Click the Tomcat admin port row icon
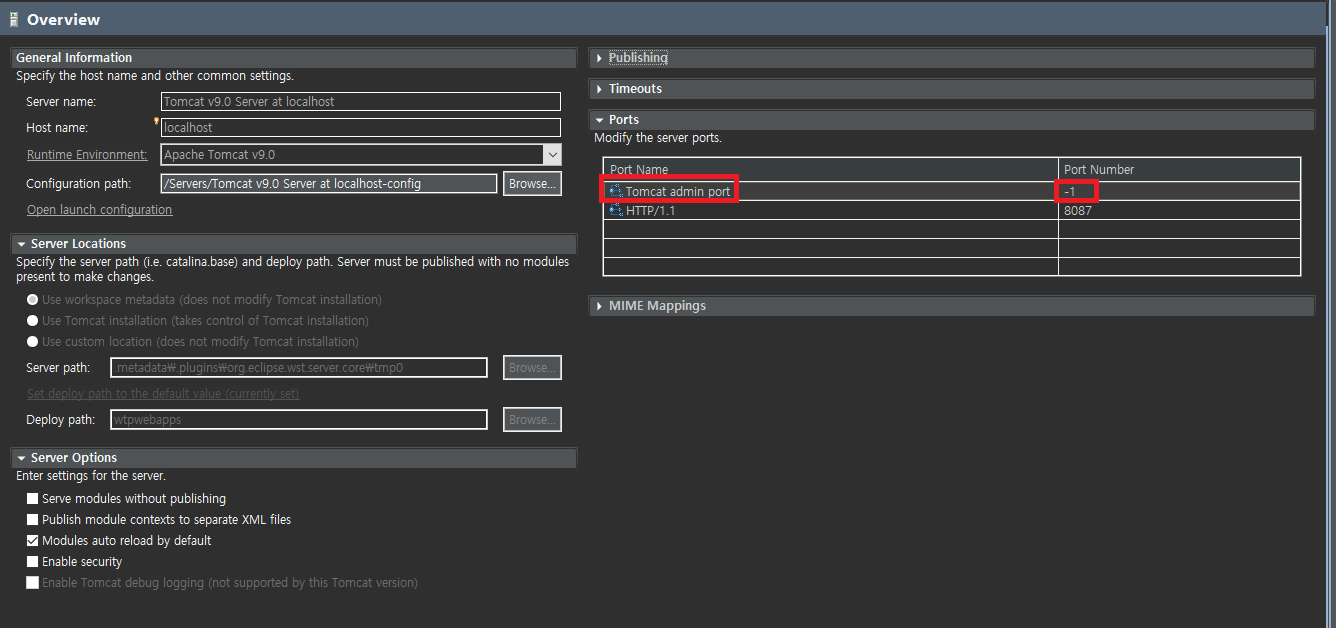The height and width of the screenshot is (628, 1336). (x=616, y=191)
